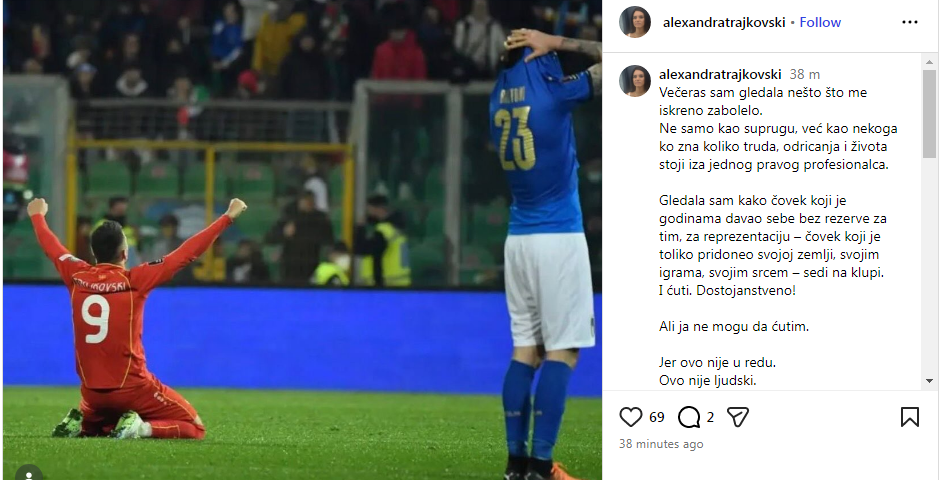Like the post with the heart icon
This screenshot has height=480, width=939.
pos(631,417)
